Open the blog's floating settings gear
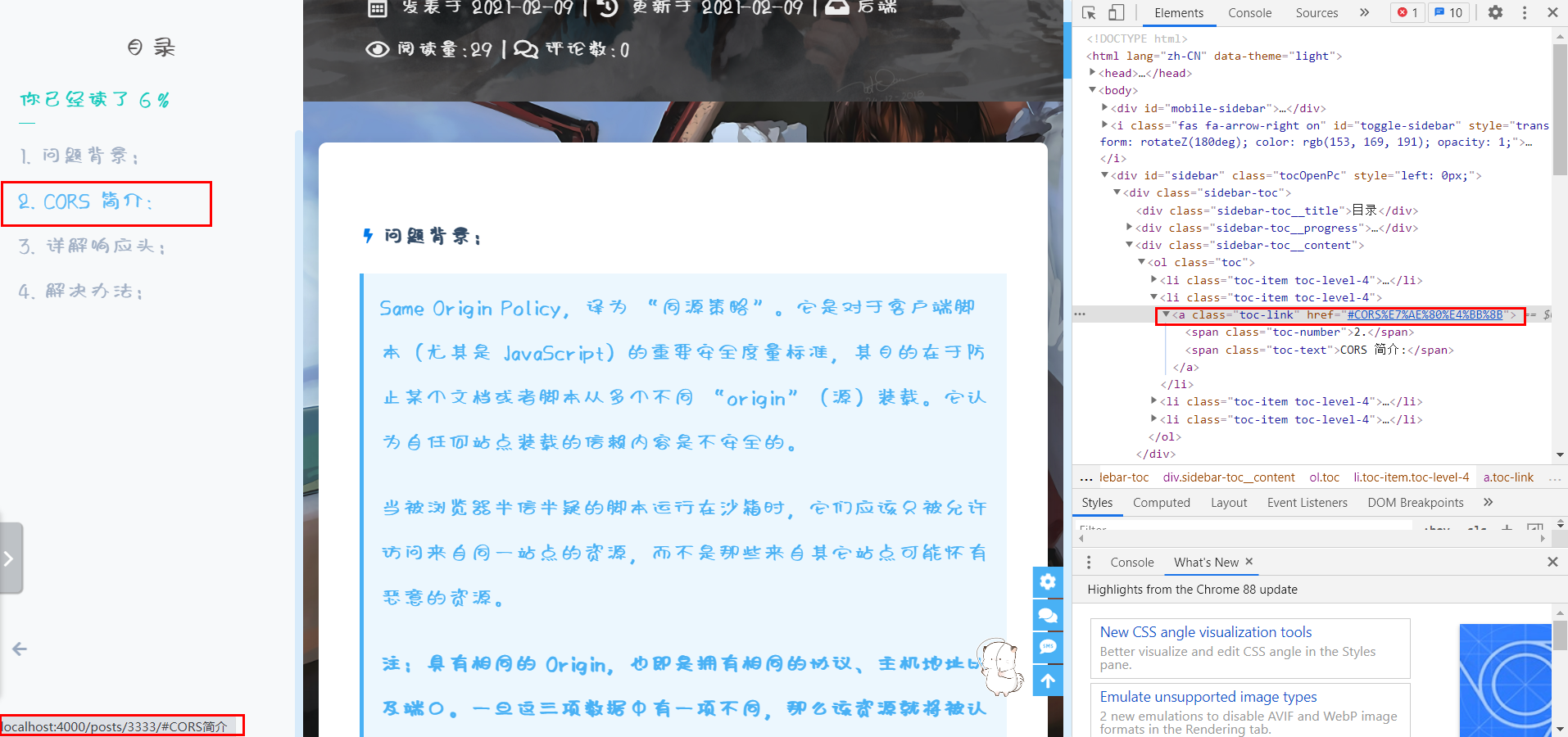Viewport: 1568px width, 737px height. click(1047, 582)
